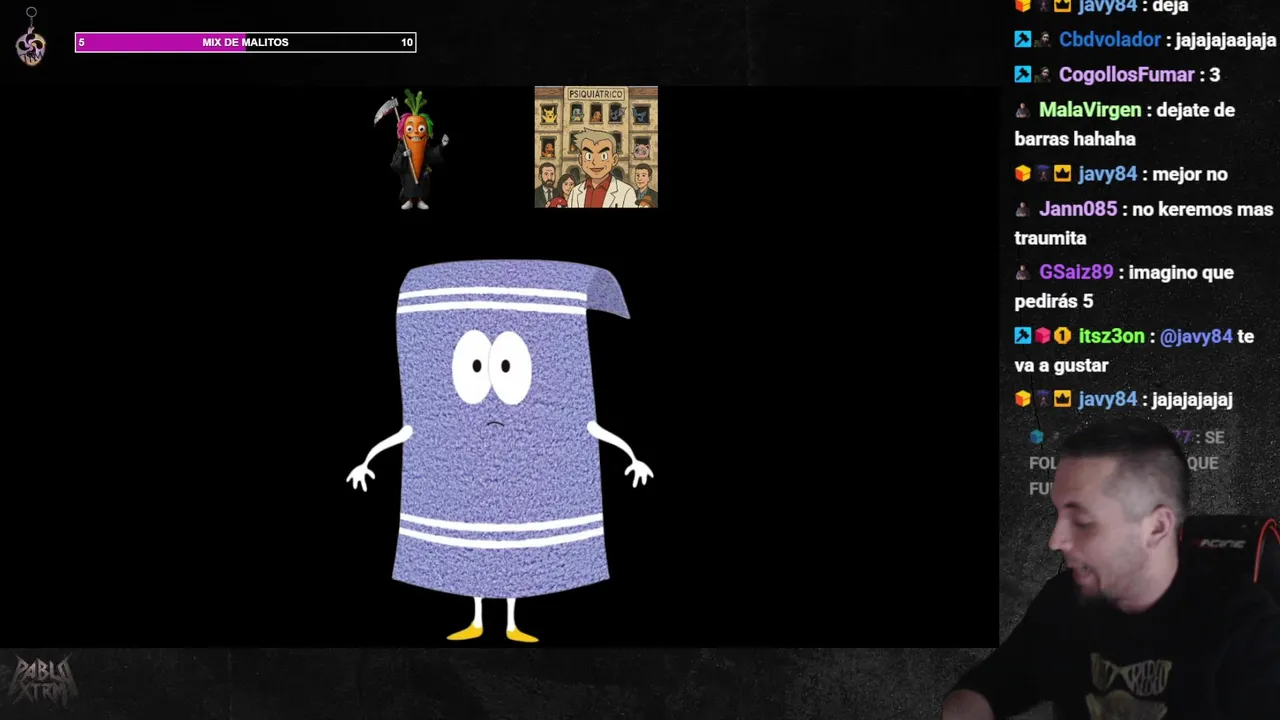Click the @javy84 mention in itsz3on's message
The image size is (1280, 720).
1196,336
